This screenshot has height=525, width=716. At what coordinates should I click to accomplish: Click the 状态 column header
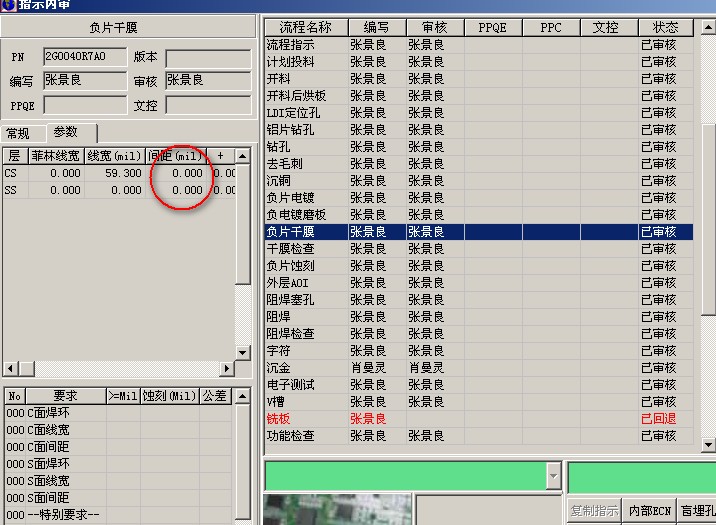click(665, 27)
